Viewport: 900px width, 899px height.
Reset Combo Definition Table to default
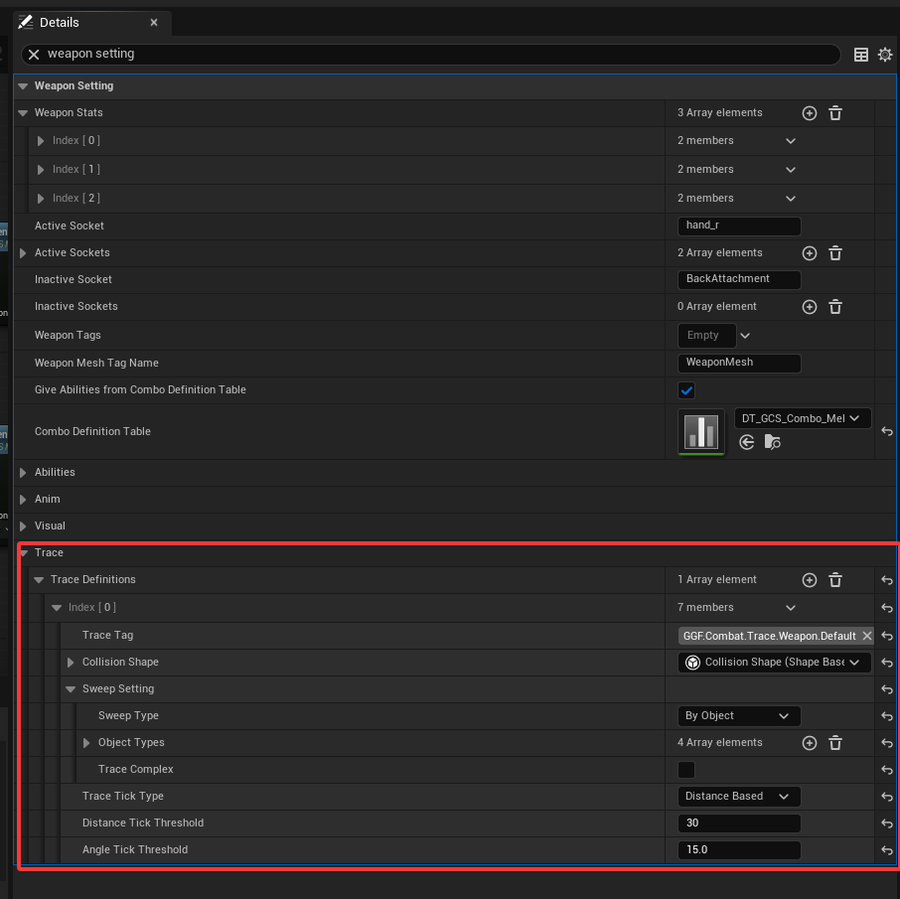(887, 432)
